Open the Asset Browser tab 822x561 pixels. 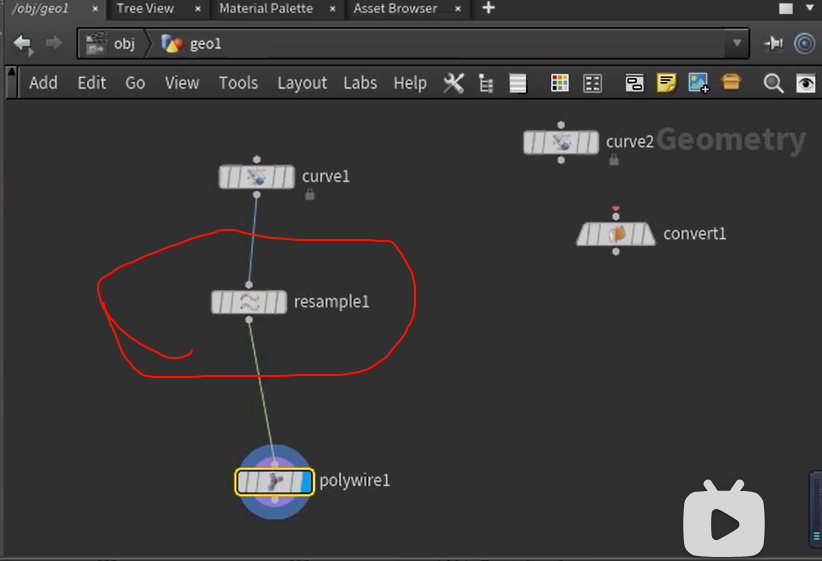pos(395,8)
